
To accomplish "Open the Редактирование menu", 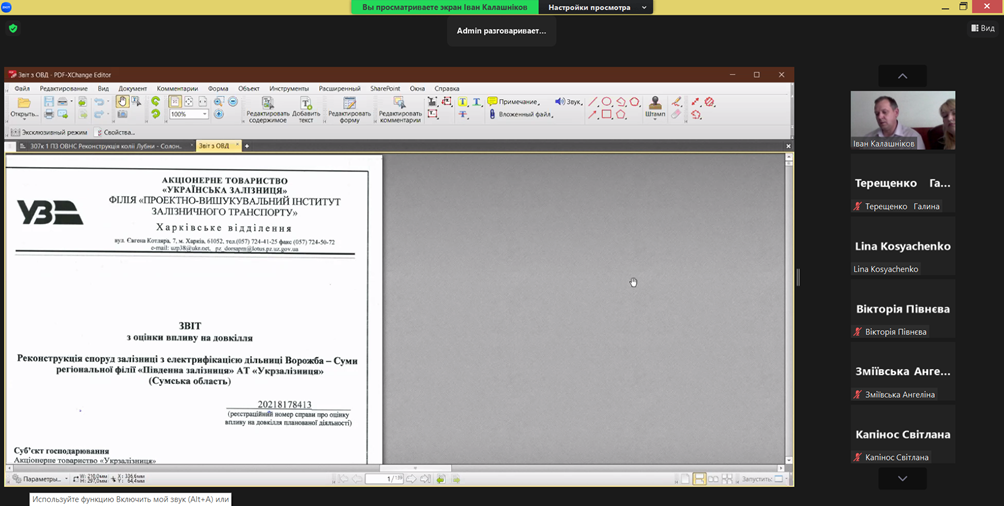I will 63,88.
